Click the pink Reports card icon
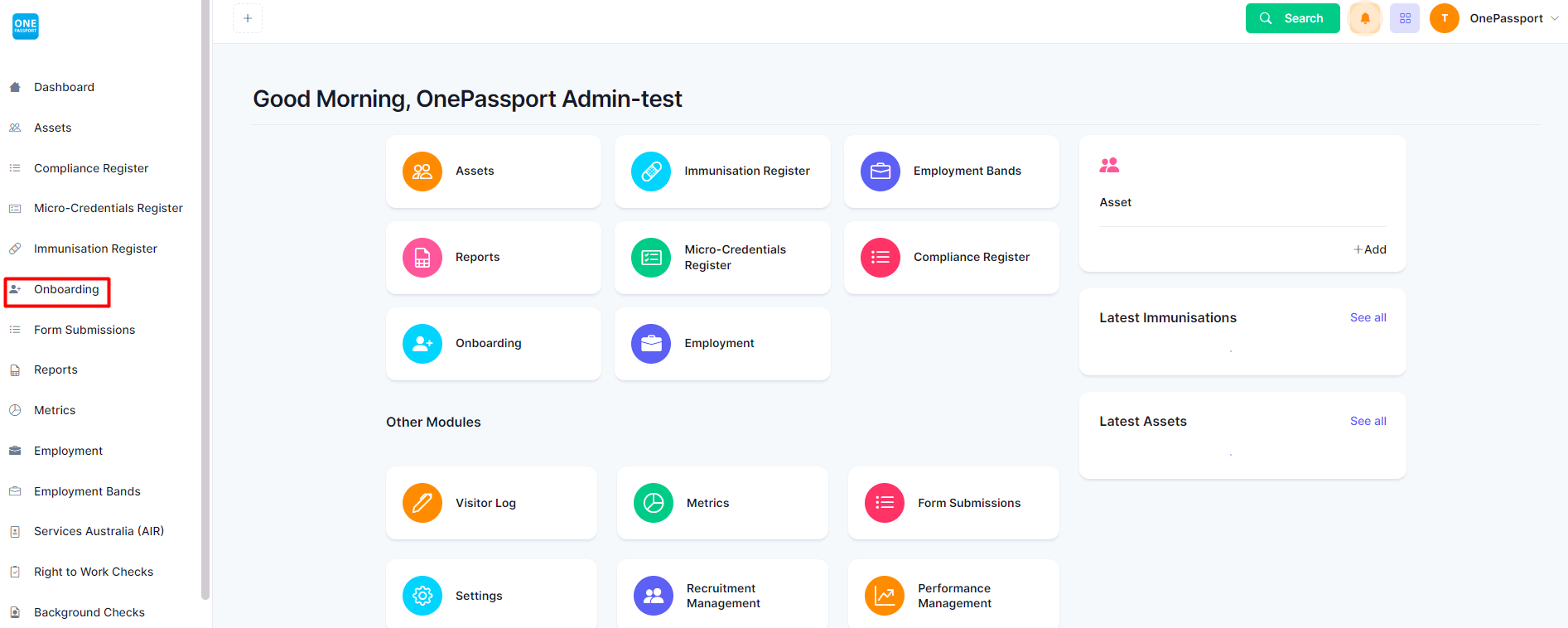1568x628 pixels. click(x=422, y=258)
